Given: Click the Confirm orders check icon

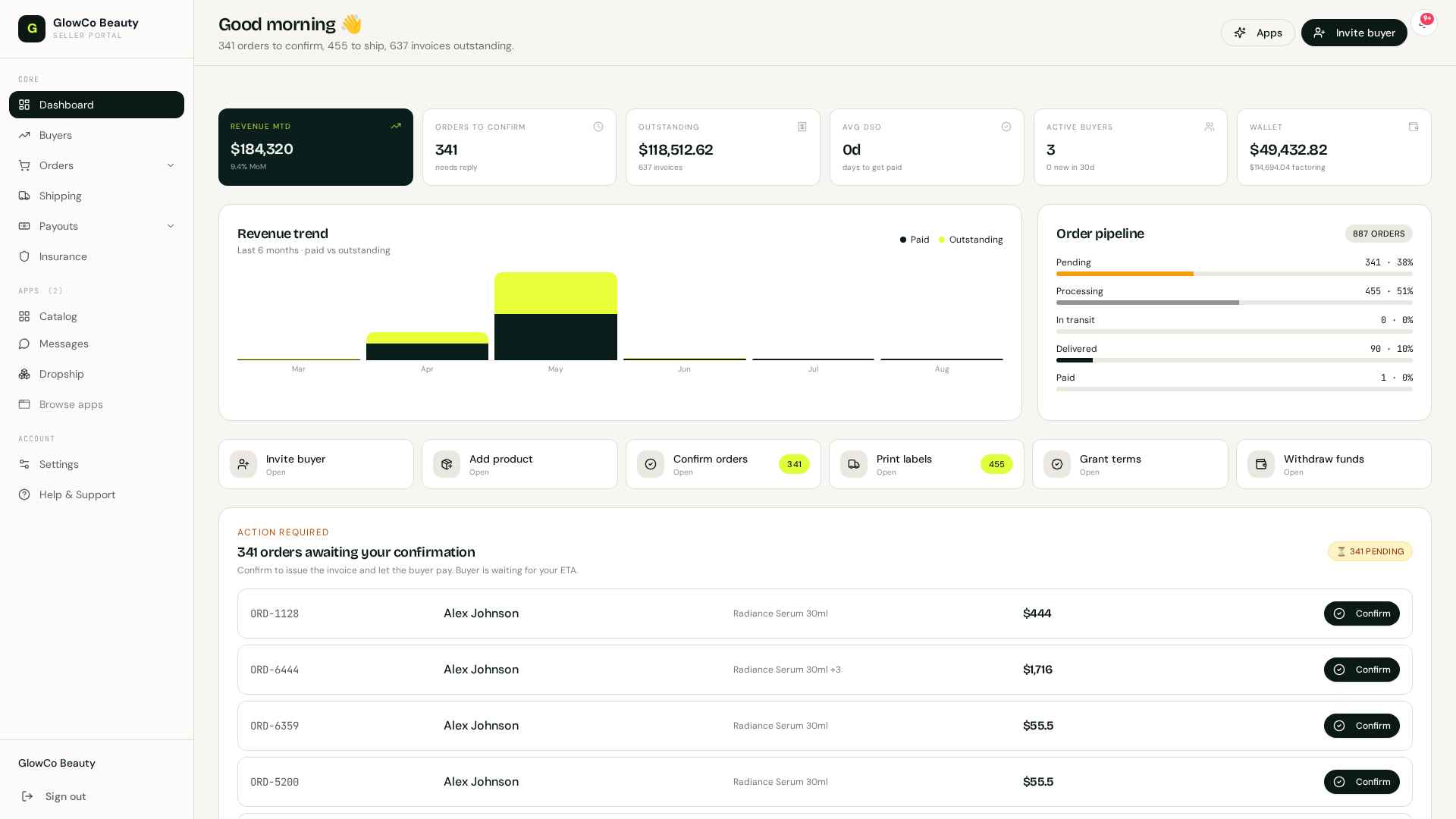Looking at the screenshot, I should tap(651, 464).
